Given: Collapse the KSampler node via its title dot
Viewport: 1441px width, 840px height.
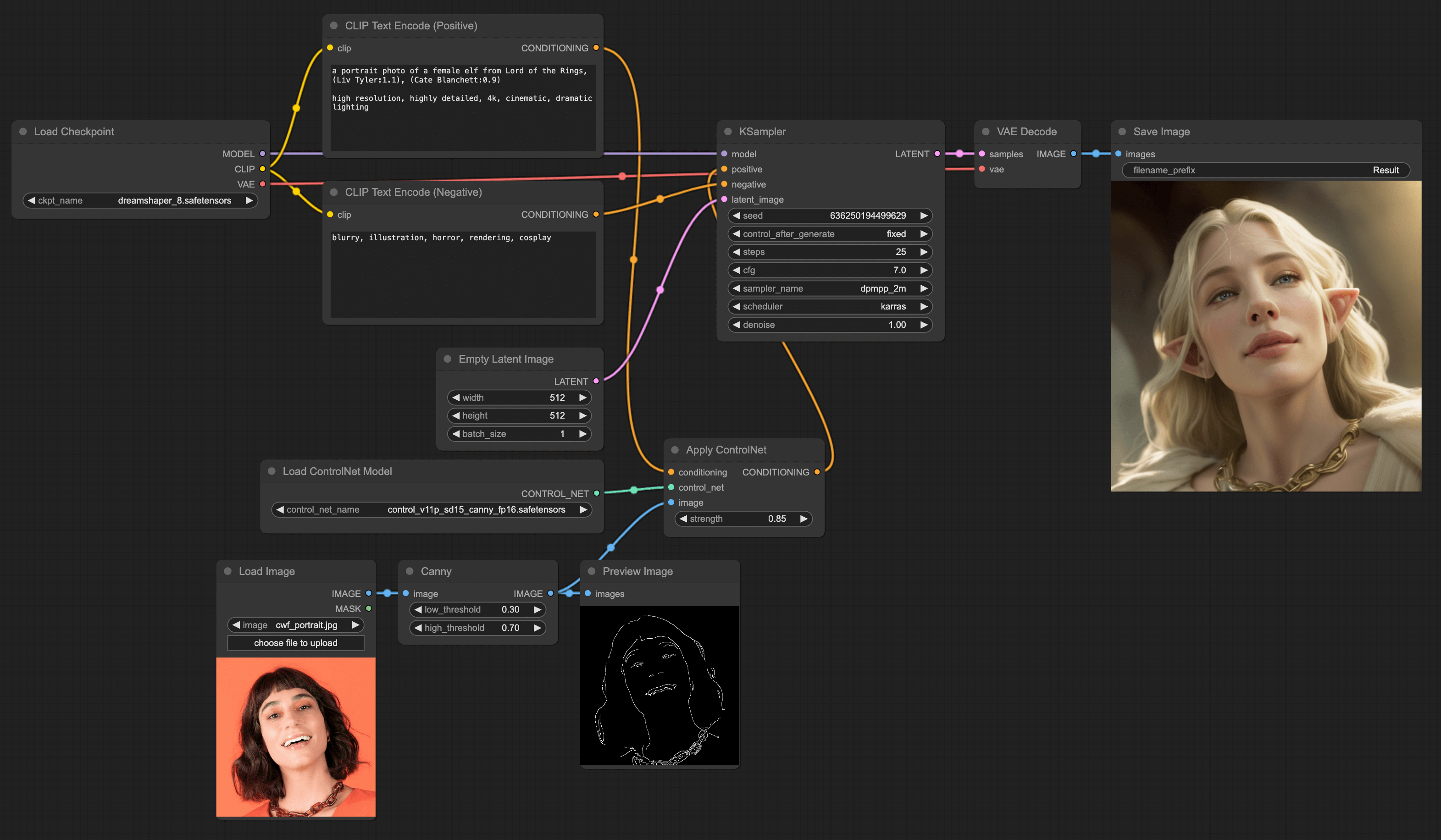Looking at the screenshot, I should (x=728, y=132).
